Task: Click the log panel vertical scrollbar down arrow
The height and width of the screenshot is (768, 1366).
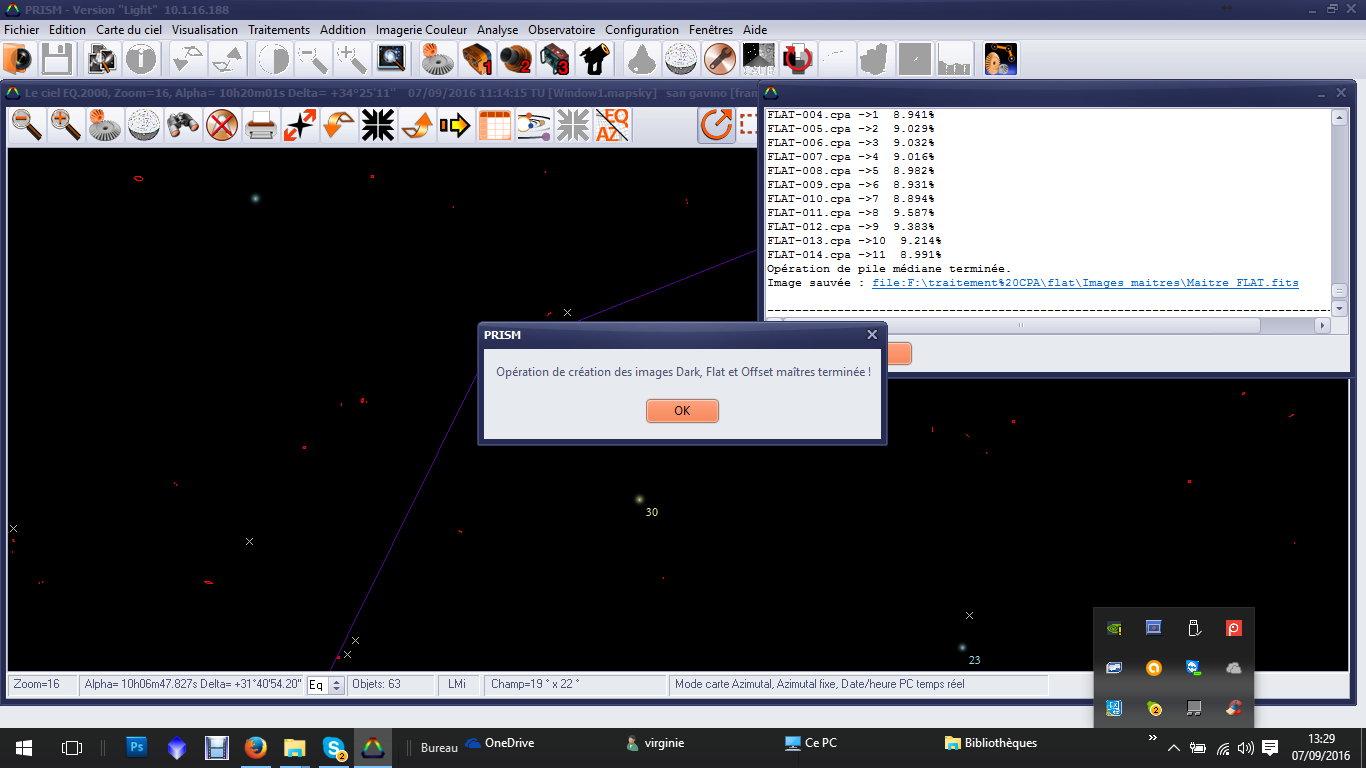Action: [1339, 304]
